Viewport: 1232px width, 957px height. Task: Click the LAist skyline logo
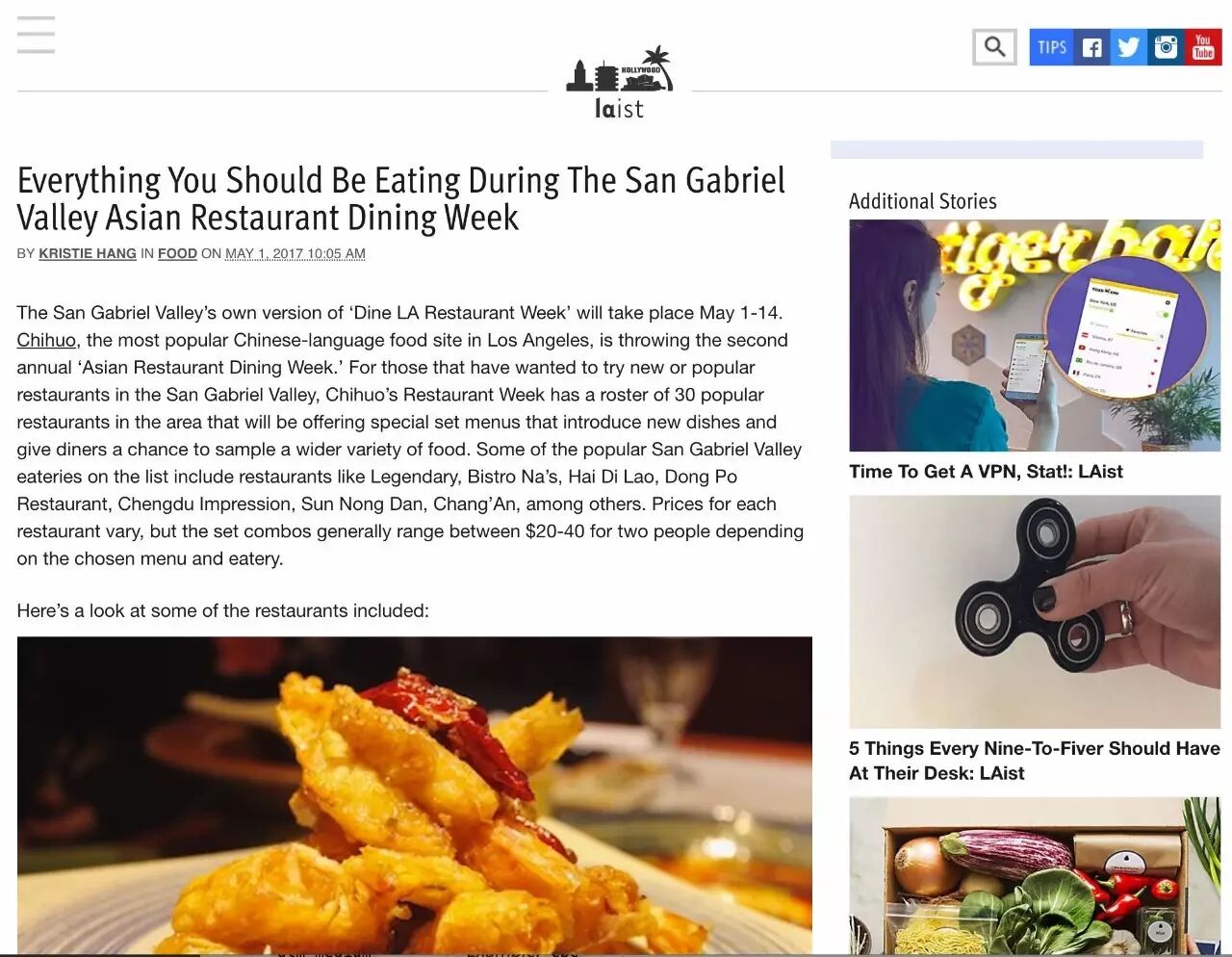tap(619, 83)
